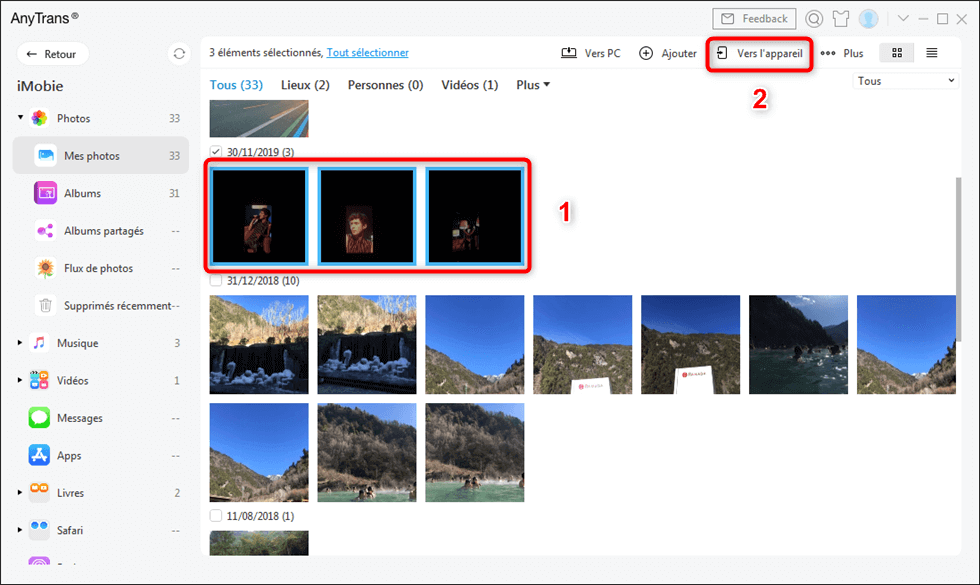The image size is (980, 585).
Task: Click the user account avatar icon
Action: click(868, 19)
